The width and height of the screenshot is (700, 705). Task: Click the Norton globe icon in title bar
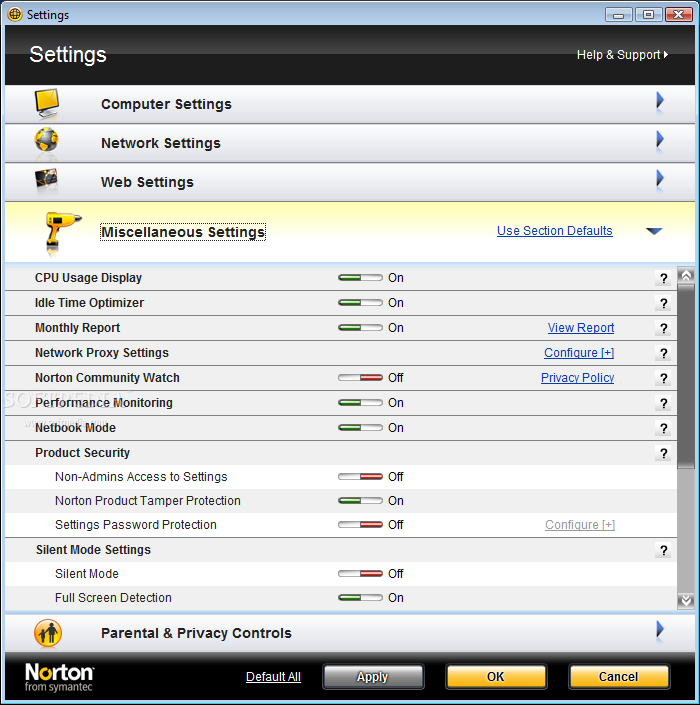pos(15,14)
